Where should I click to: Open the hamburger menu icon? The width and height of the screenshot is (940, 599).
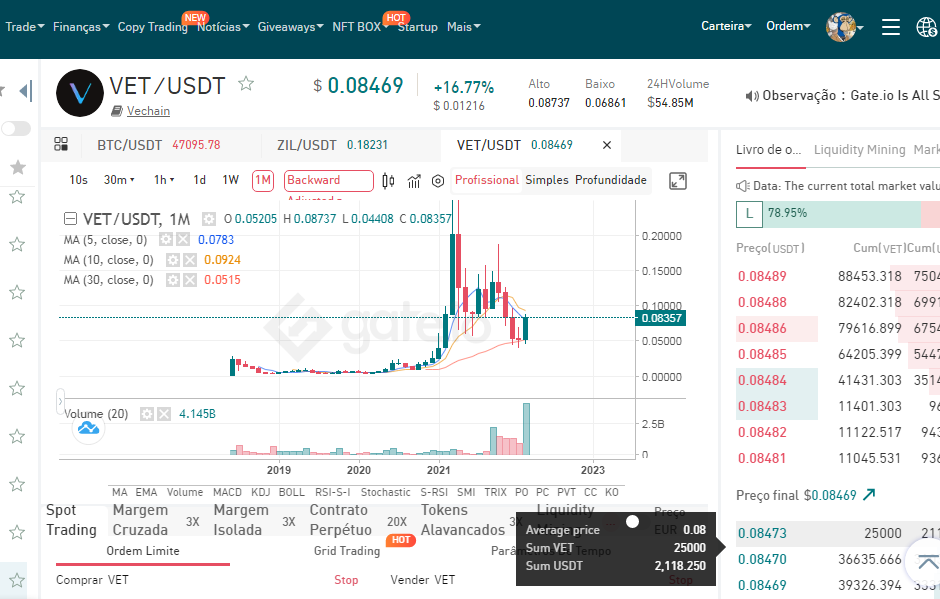click(890, 27)
